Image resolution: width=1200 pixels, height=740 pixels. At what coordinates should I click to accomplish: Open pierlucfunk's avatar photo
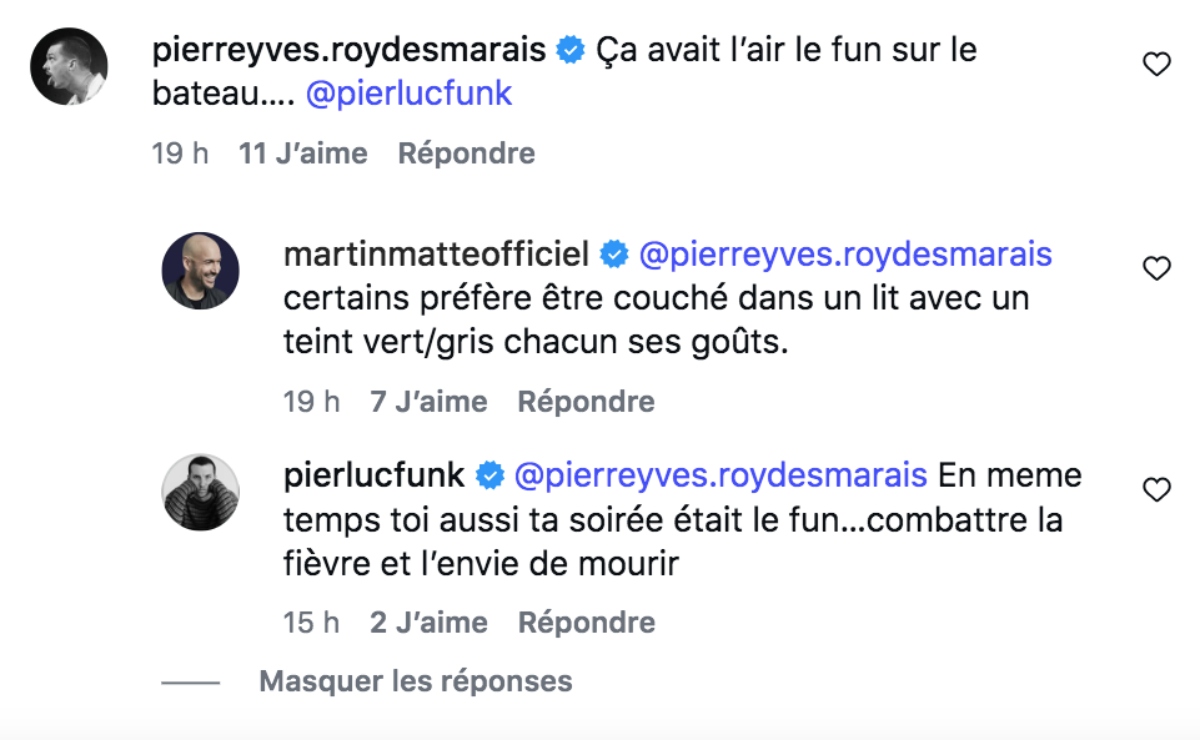tap(201, 492)
